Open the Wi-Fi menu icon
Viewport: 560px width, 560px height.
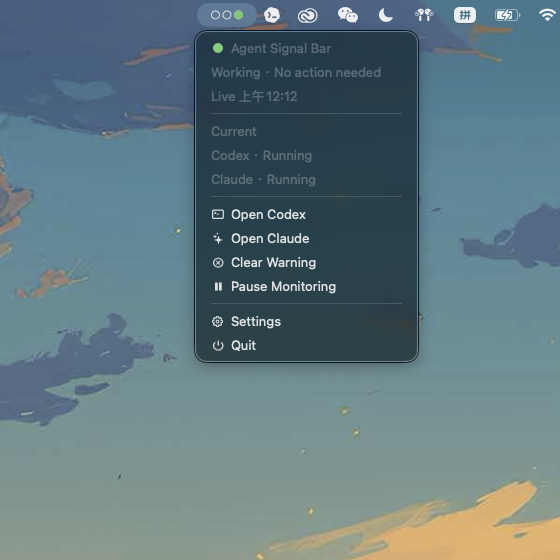coord(548,15)
